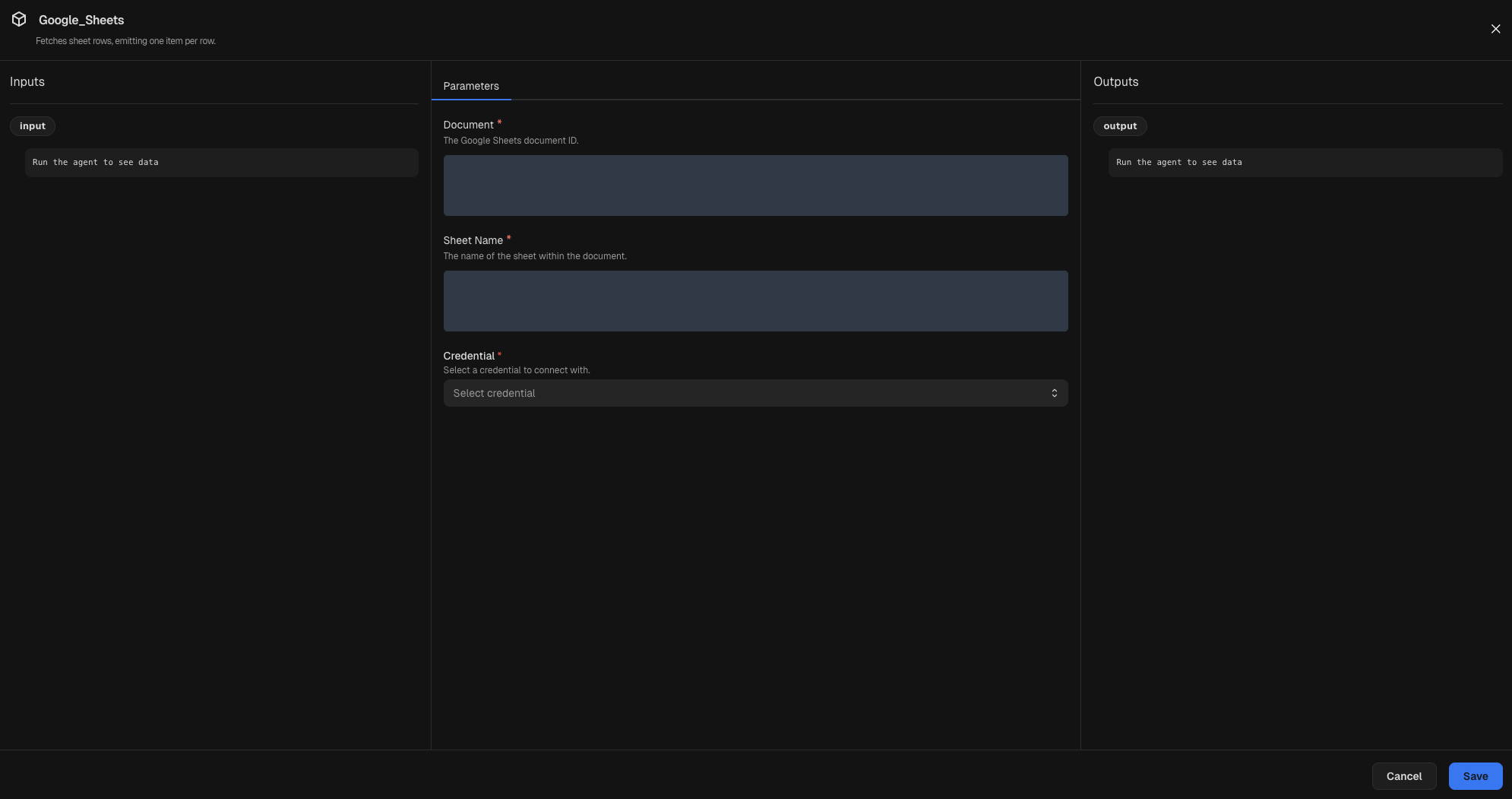The height and width of the screenshot is (799, 1512).
Task: Click the required asterisk next to Document
Action: pyautogui.click(x=500, y=122)
